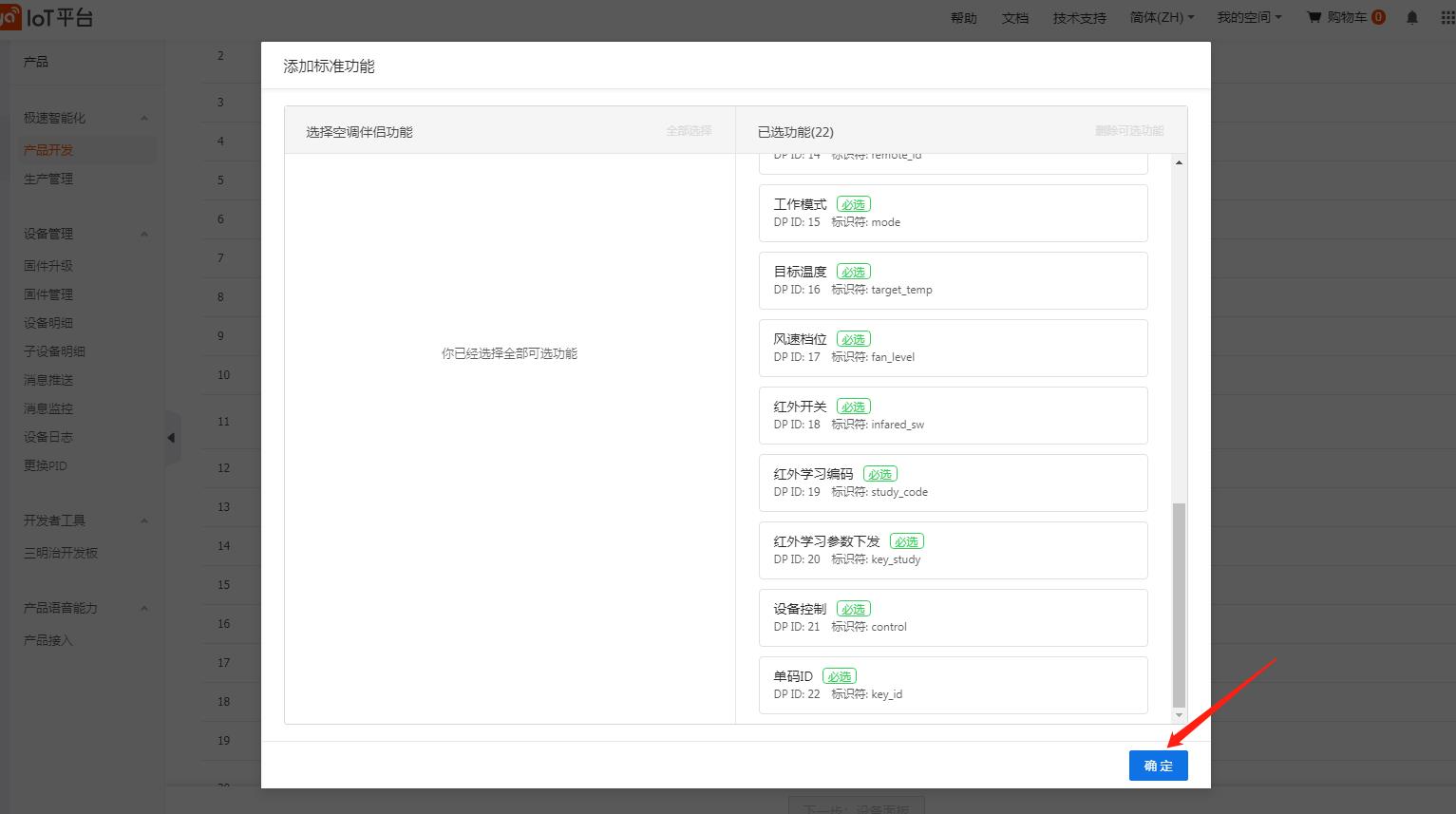Select the 工作模式 function card
Screen dimensions: 1456x814
click(953, 213)
